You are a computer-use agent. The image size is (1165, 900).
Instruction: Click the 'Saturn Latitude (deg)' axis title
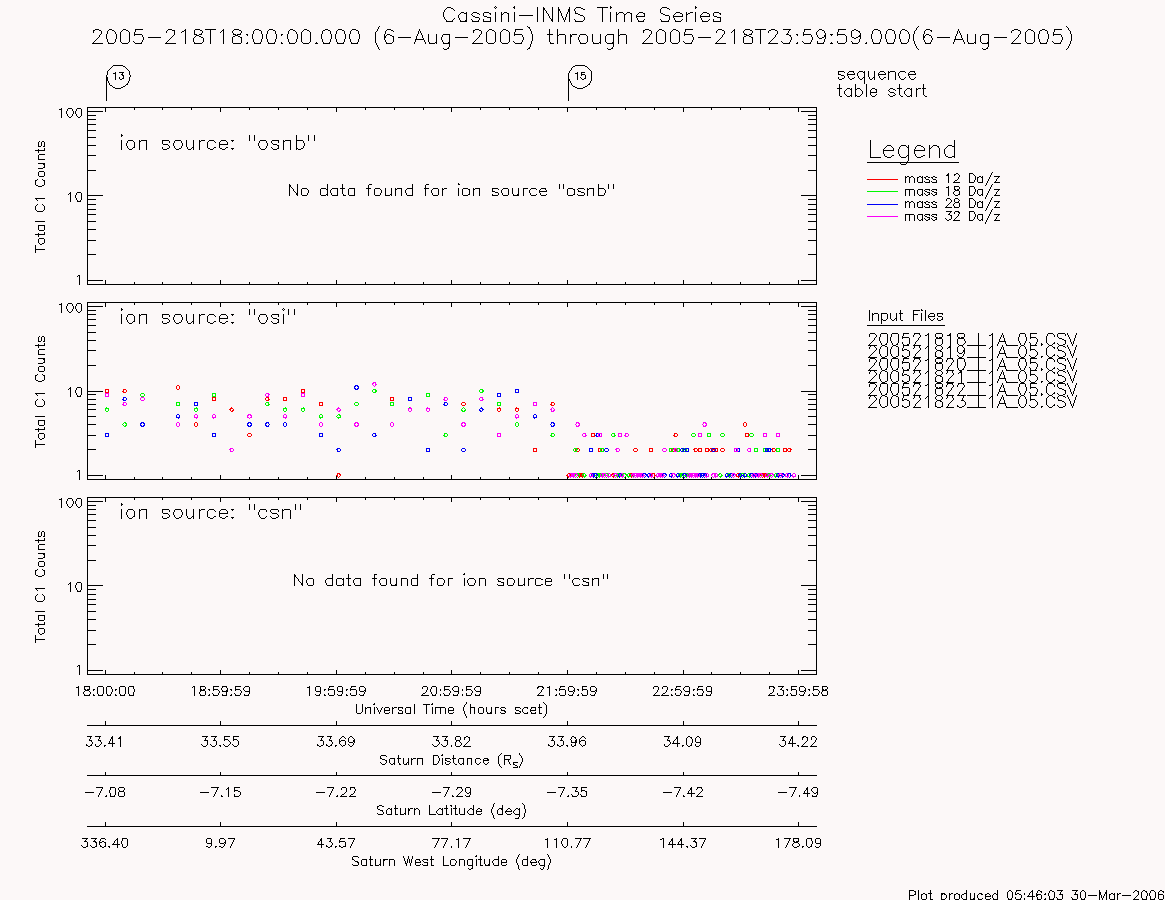[x=451, y=811]
